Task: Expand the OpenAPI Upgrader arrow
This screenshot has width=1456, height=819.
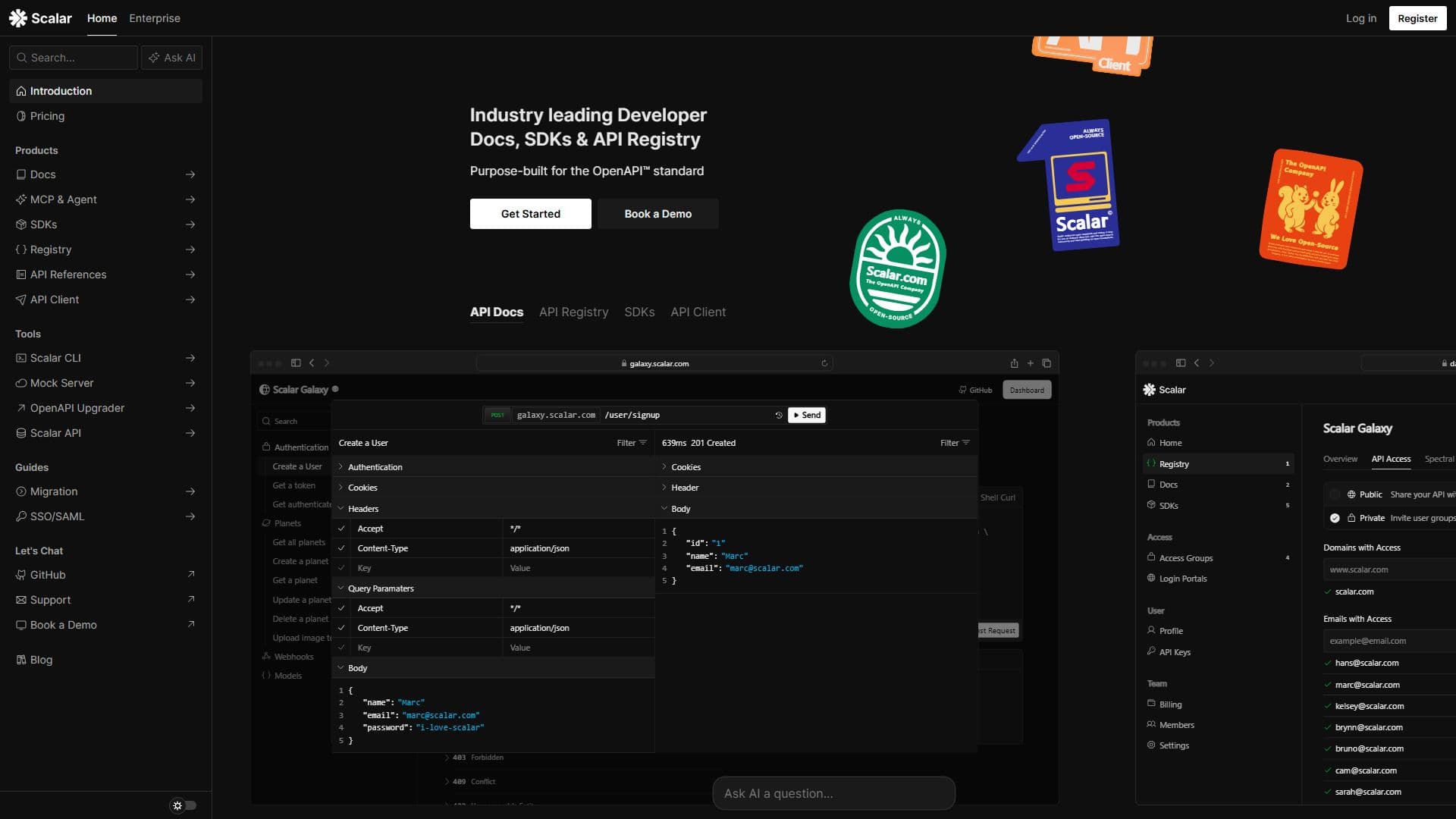Action: point(190,408)
